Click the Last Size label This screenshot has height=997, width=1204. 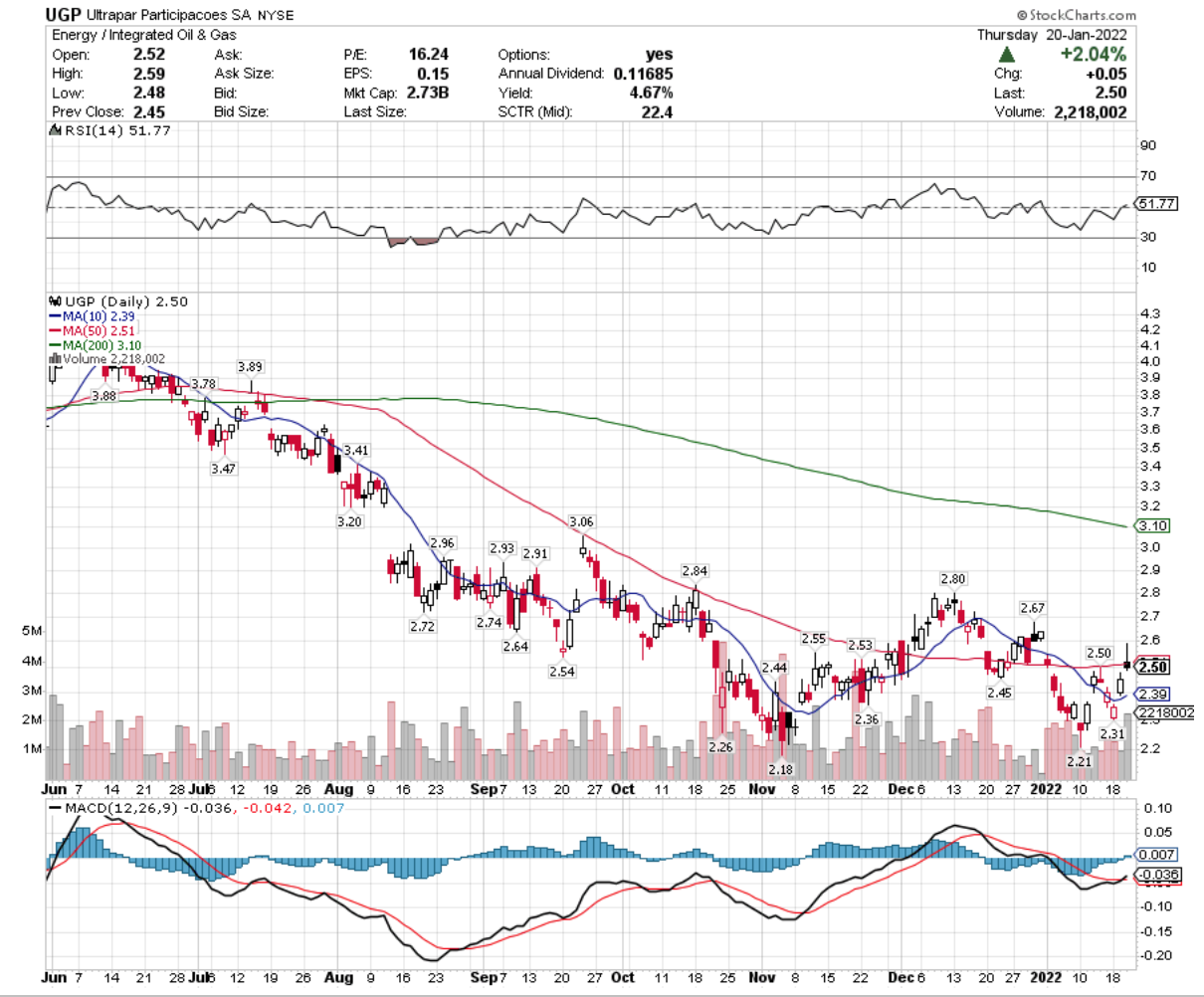(x=373, y=112)
